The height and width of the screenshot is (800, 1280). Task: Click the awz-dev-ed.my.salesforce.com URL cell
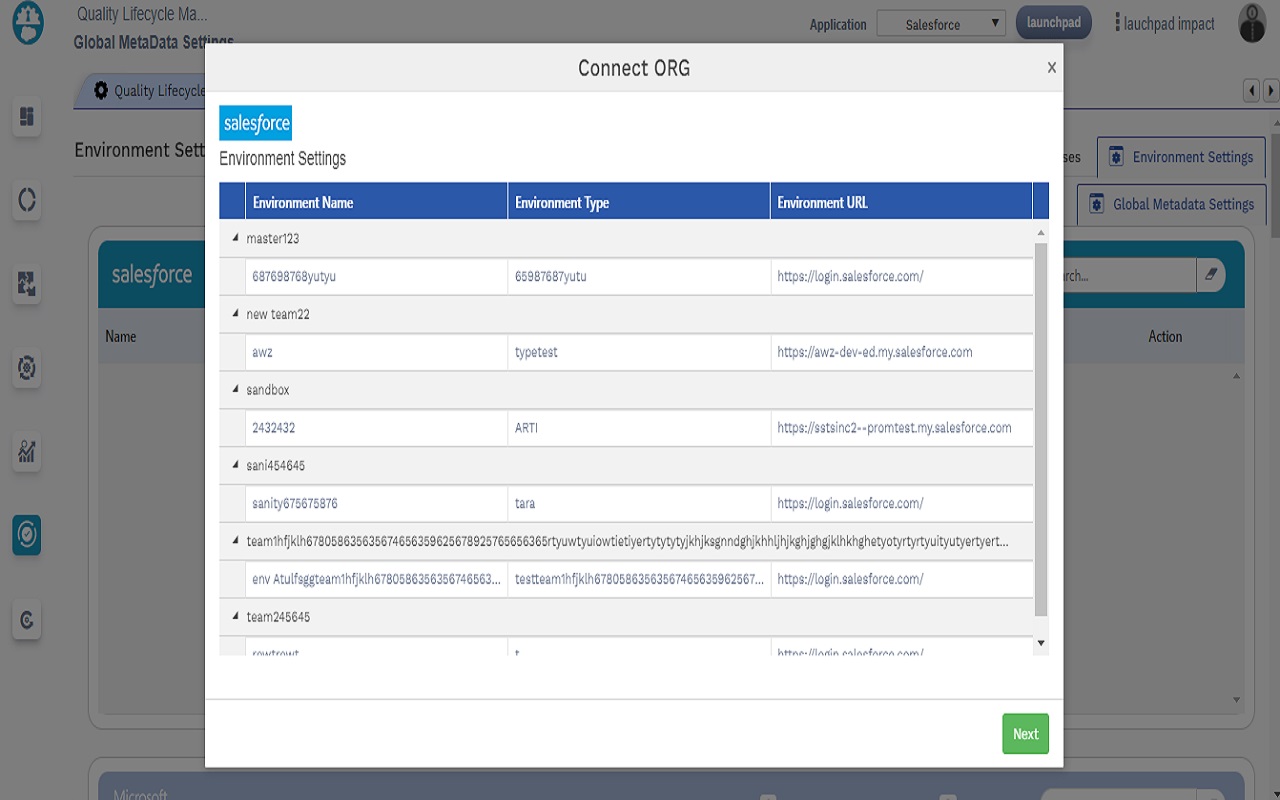(902, 352)
